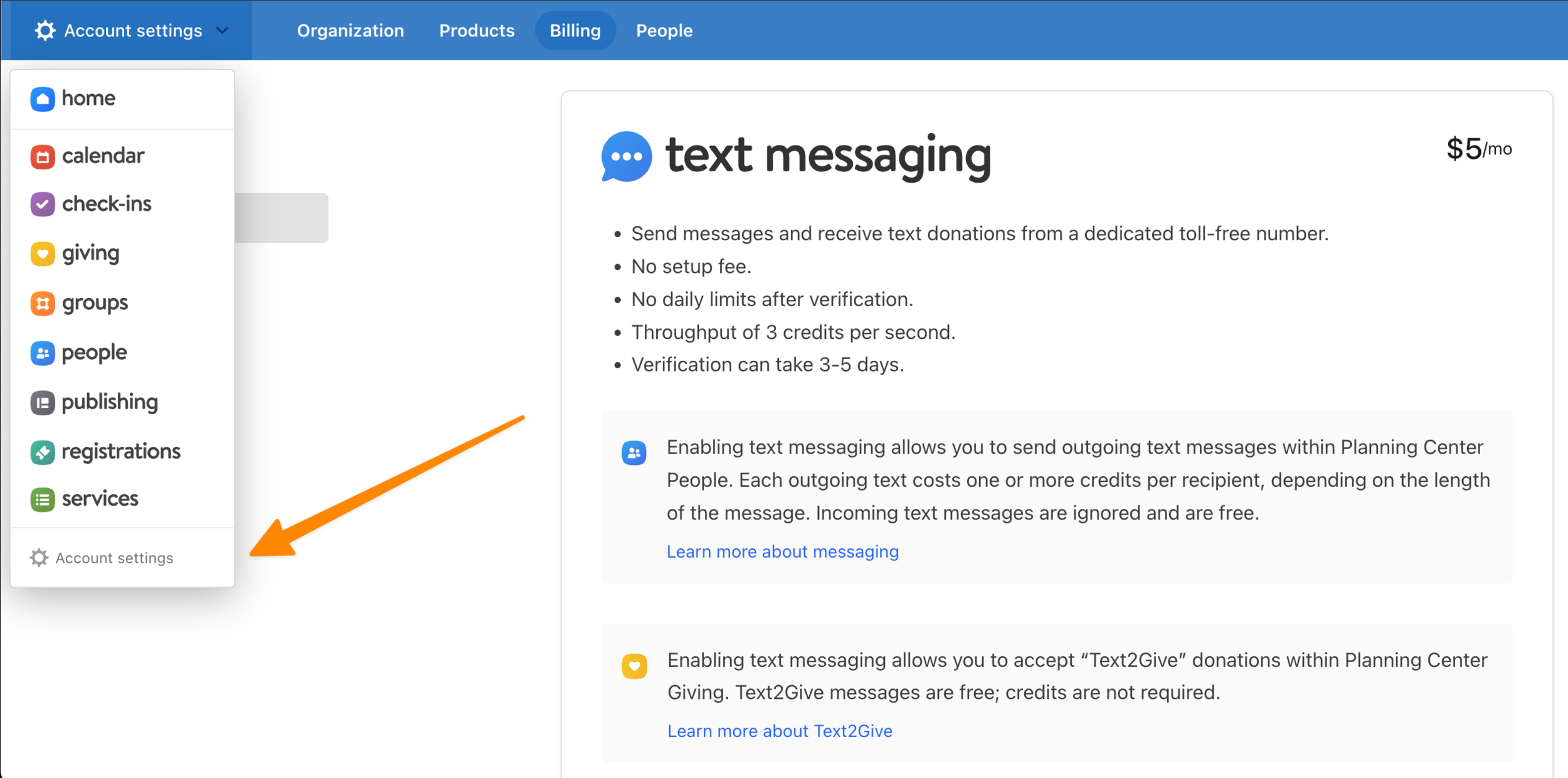
Task: Open Learn more about Text2Give link
Action: (780, 731)
